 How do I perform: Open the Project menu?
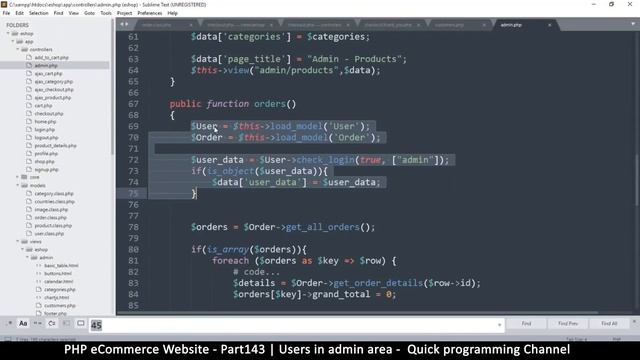[x=124, y=13]
